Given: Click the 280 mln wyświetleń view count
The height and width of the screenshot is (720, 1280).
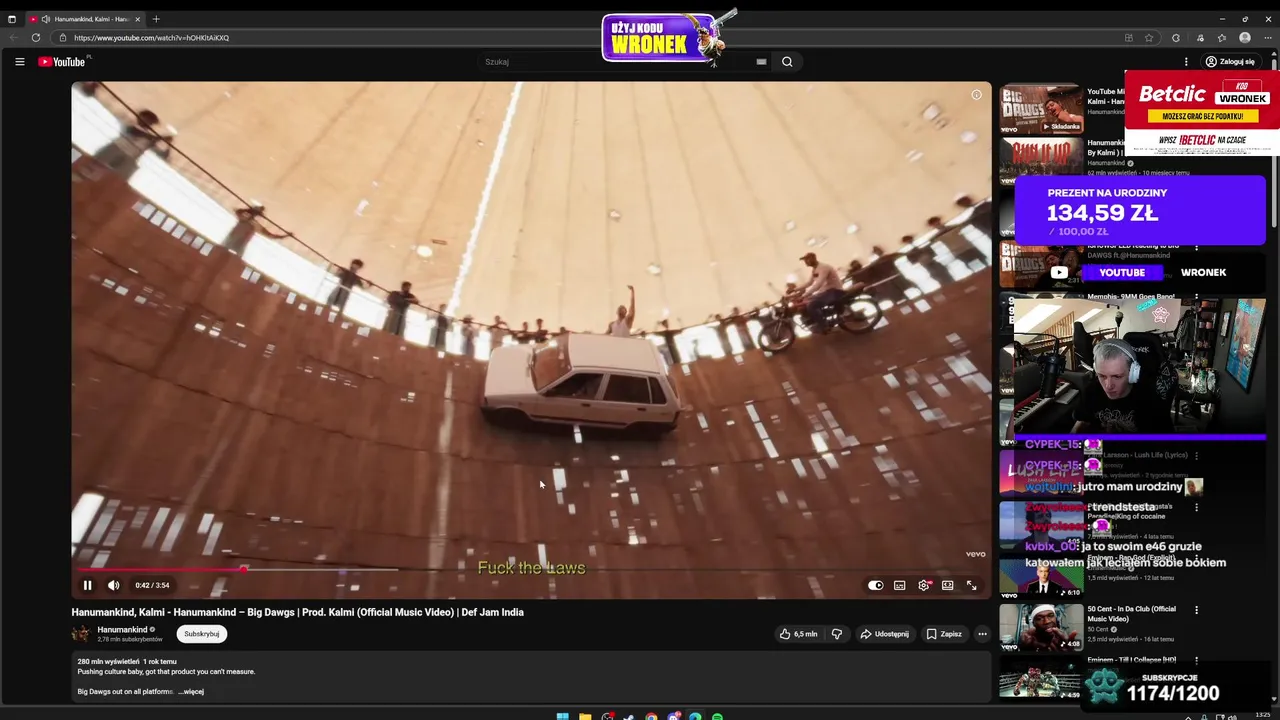Looking at the screenshot, I should pos(108,661).
